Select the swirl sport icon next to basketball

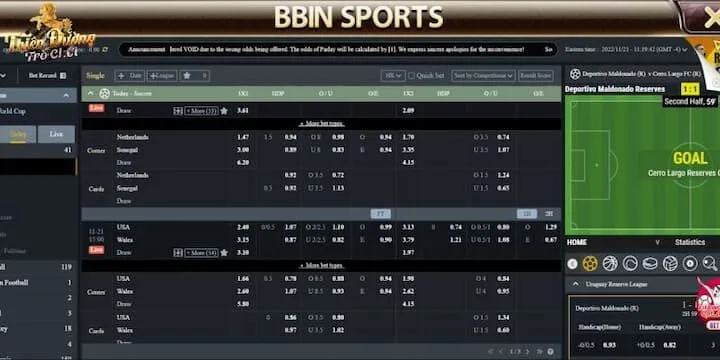[x=630, y=264]
